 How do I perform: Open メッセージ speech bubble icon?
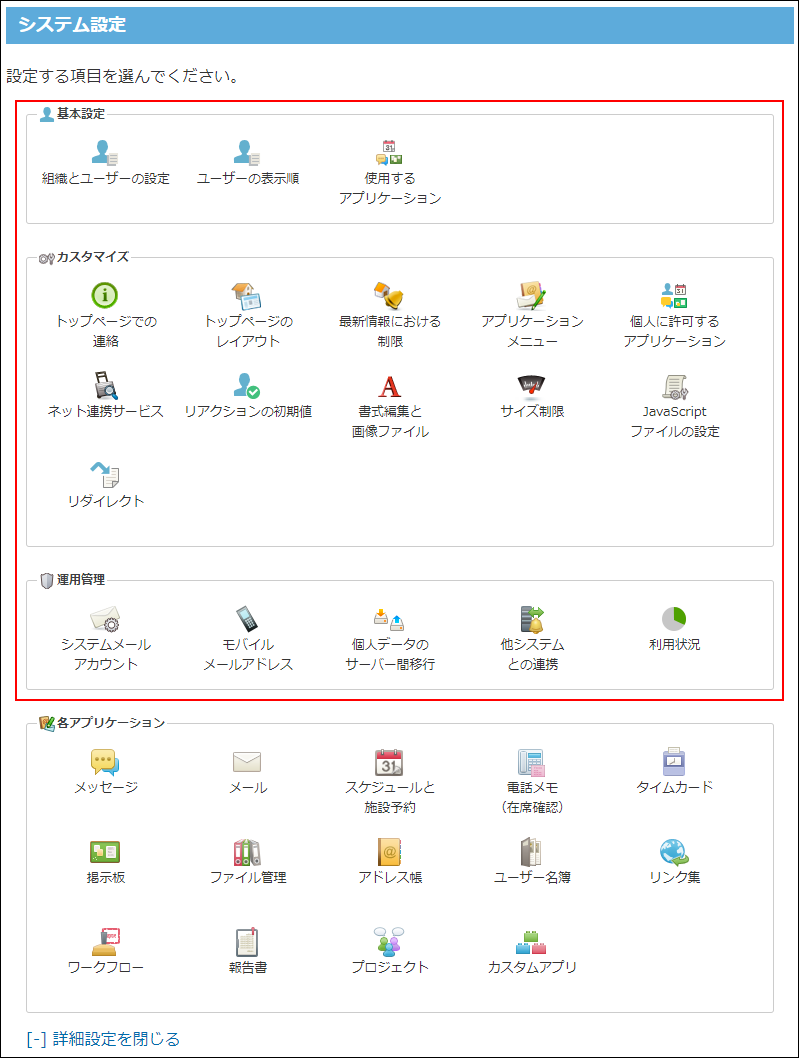[x=105, y=762]
